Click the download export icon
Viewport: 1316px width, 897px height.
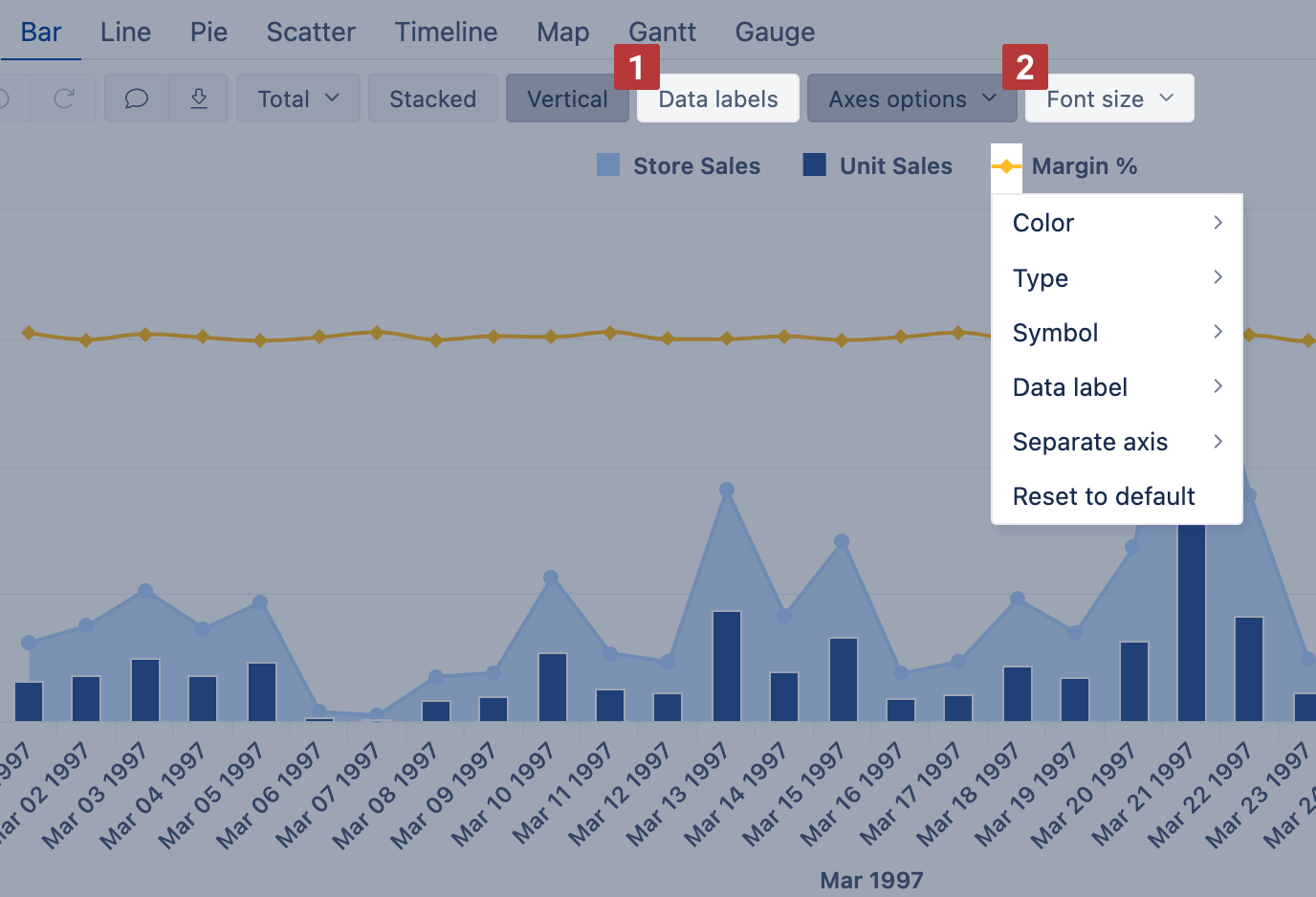point(199,98)
